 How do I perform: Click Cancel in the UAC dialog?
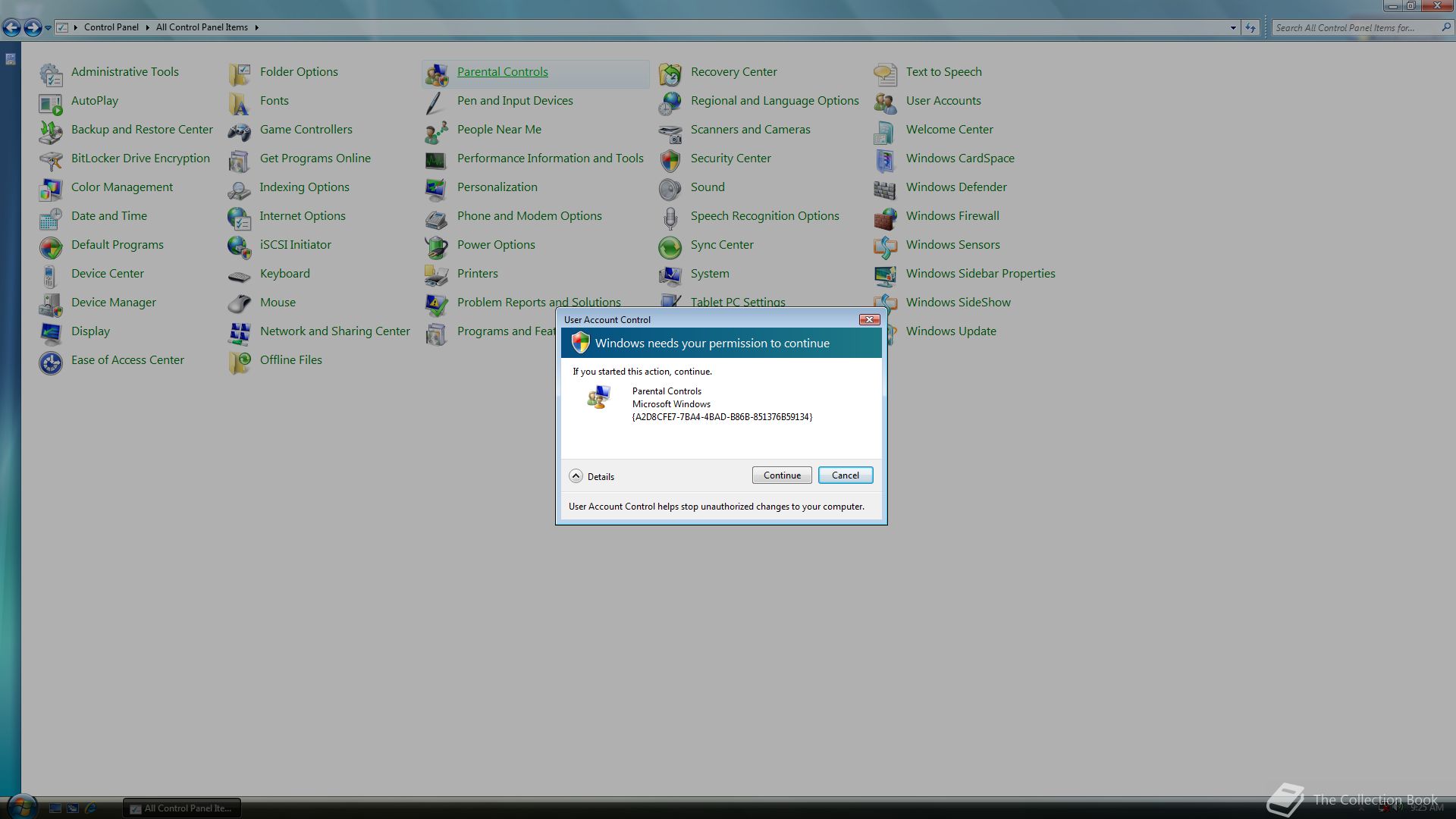click(x=846, y=475)
